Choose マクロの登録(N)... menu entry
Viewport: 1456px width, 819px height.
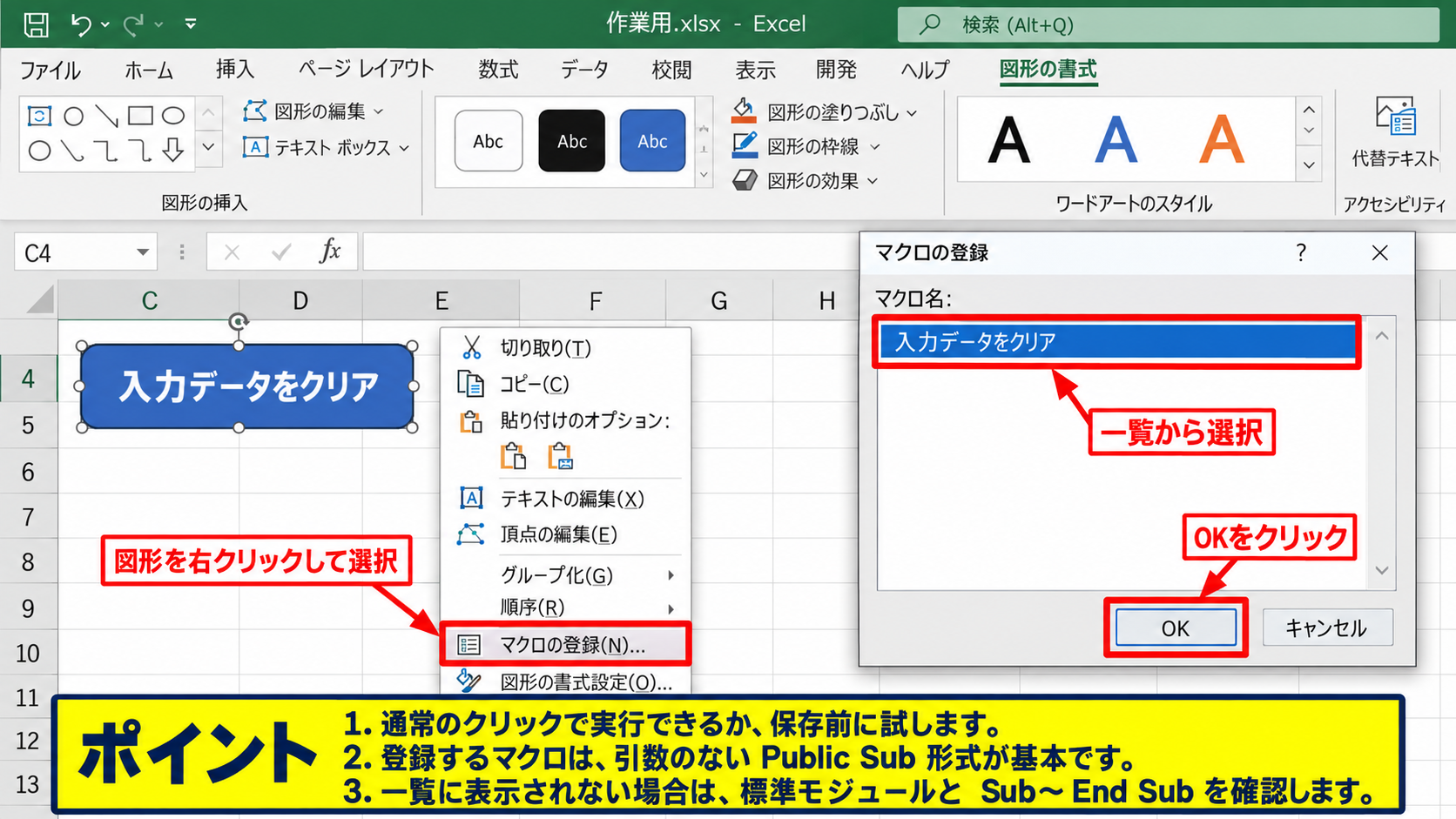(x=566, y=645)
